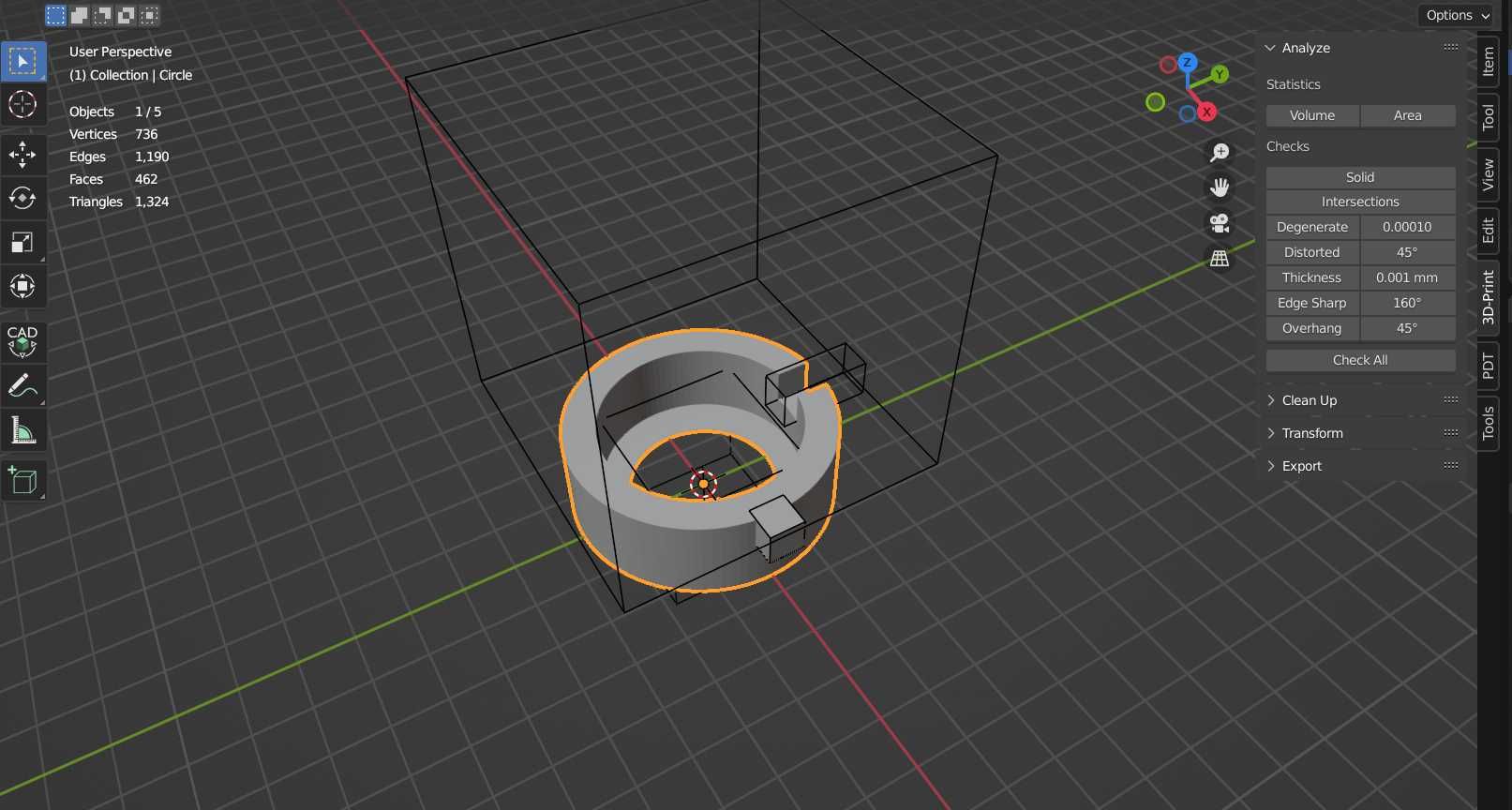Collapse the Analyze panel
The width and height of the screenshot is (1512, 810).
(x=1271, y=48)
